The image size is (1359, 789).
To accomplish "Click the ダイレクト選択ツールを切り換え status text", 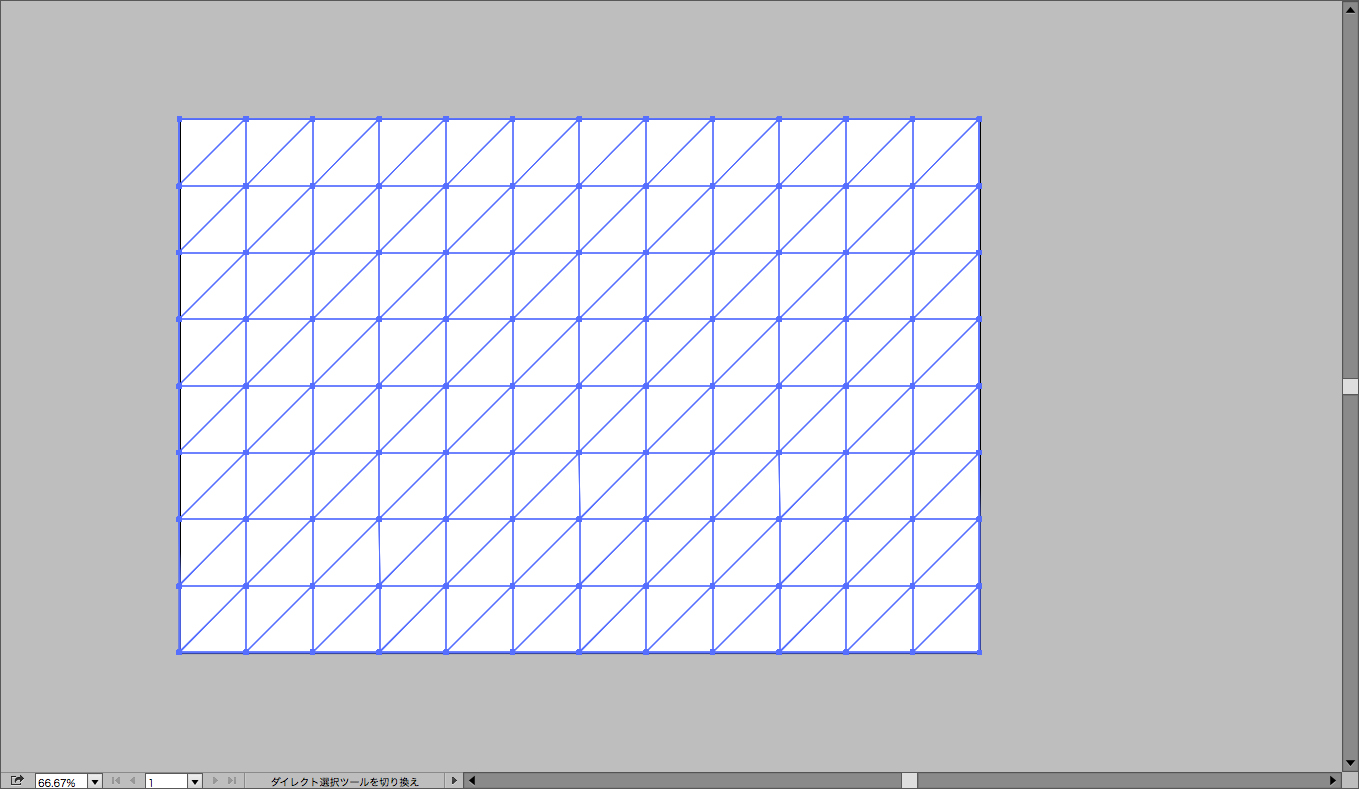I will [344, 781].
